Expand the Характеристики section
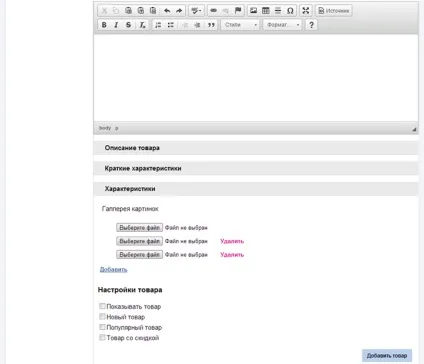Screen dimensions: 424x364 tap(256, 189)
